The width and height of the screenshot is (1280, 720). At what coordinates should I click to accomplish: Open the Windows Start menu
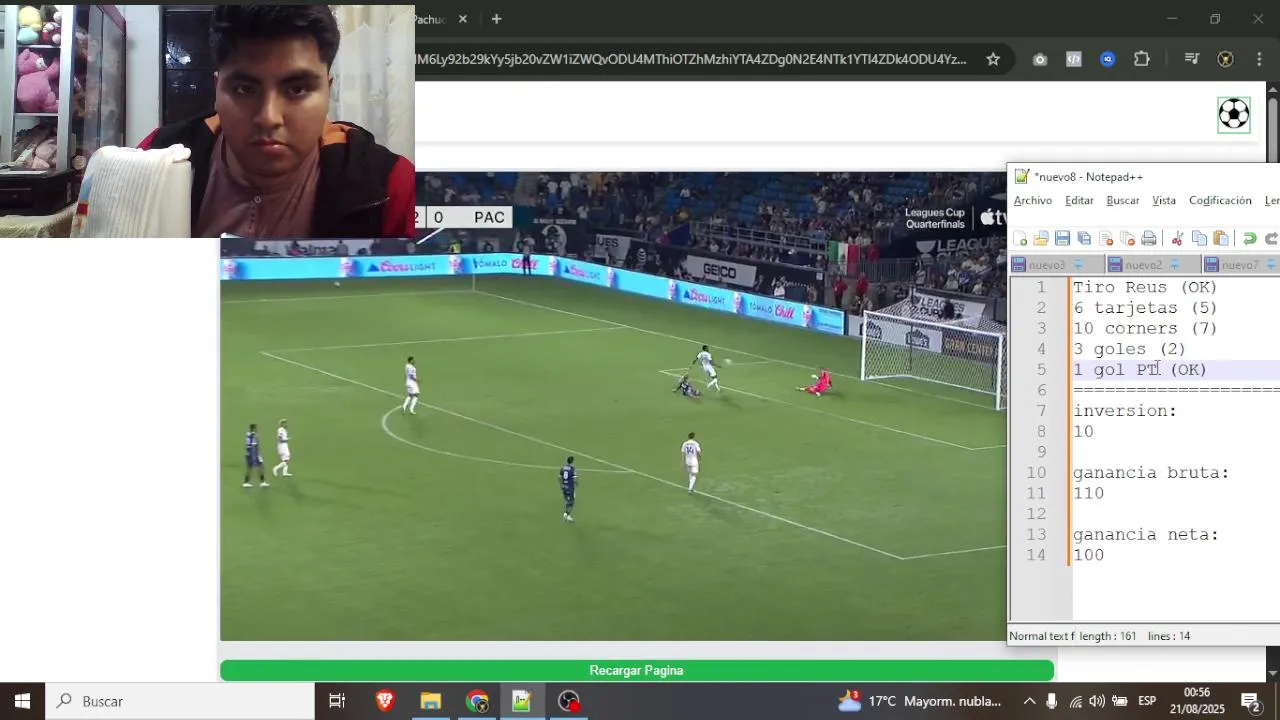click(x=22, y=701)
